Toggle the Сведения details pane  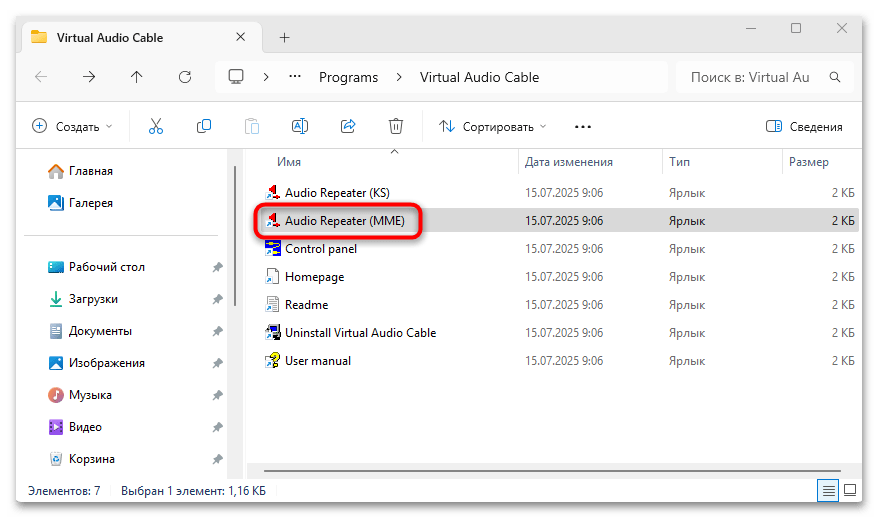pyautogui.click(x=804, y=127)
